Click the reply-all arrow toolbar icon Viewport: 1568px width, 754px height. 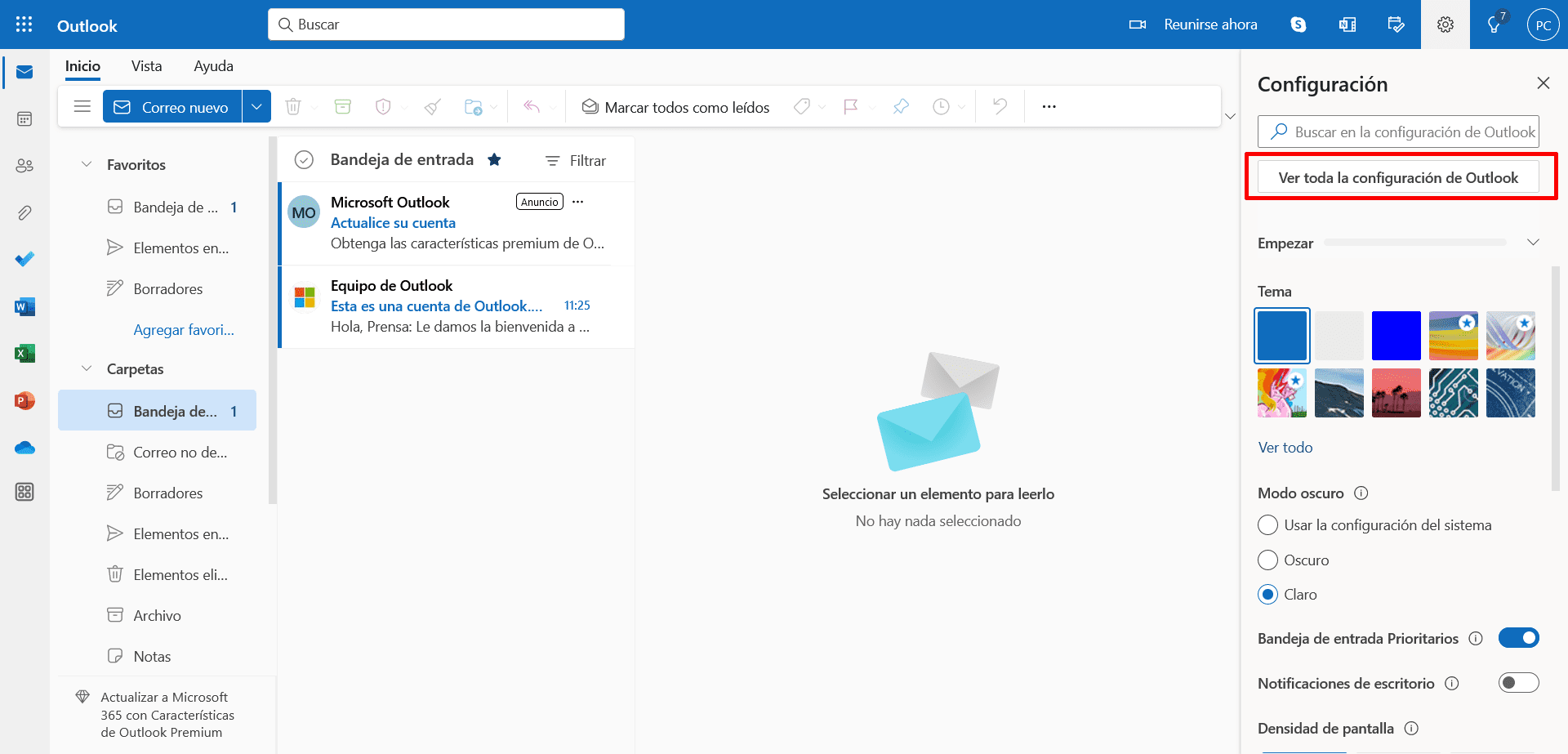(532, 106)
